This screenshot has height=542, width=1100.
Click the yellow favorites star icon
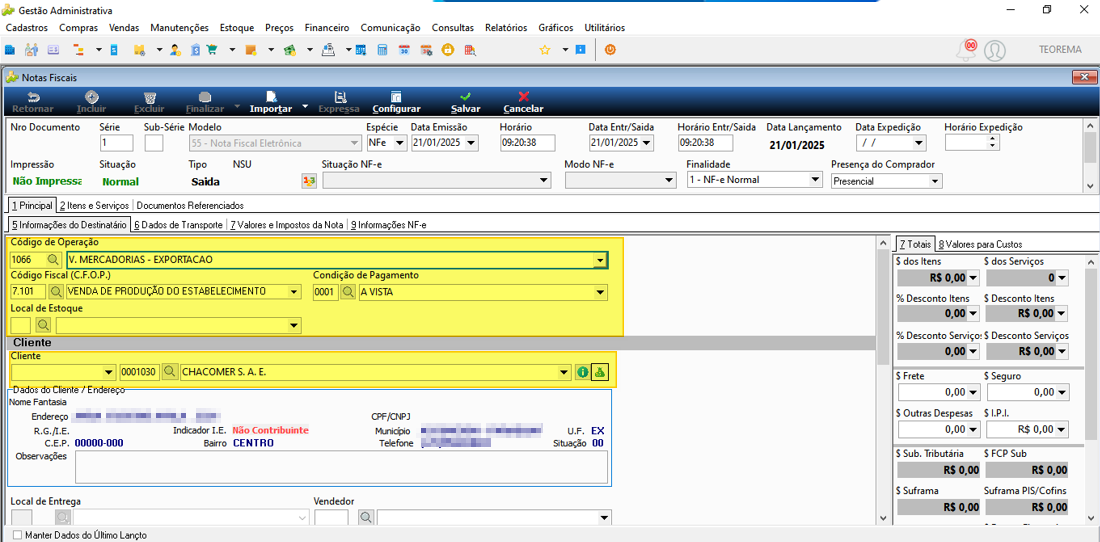pyautogui.click(x=544, y=50)
